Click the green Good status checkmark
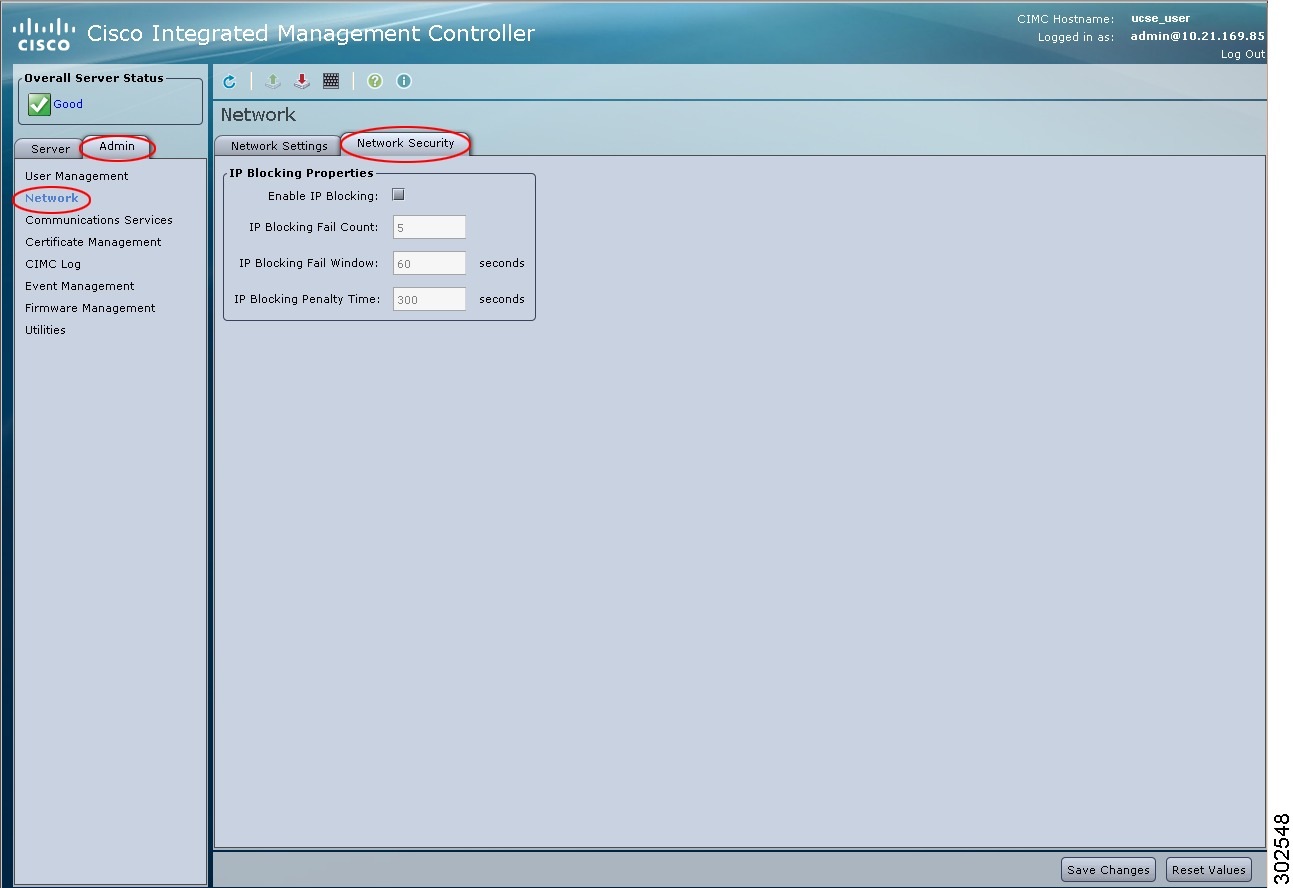Image resolution: width=1293 pixels, height=888 pixels. coord(38,104)
